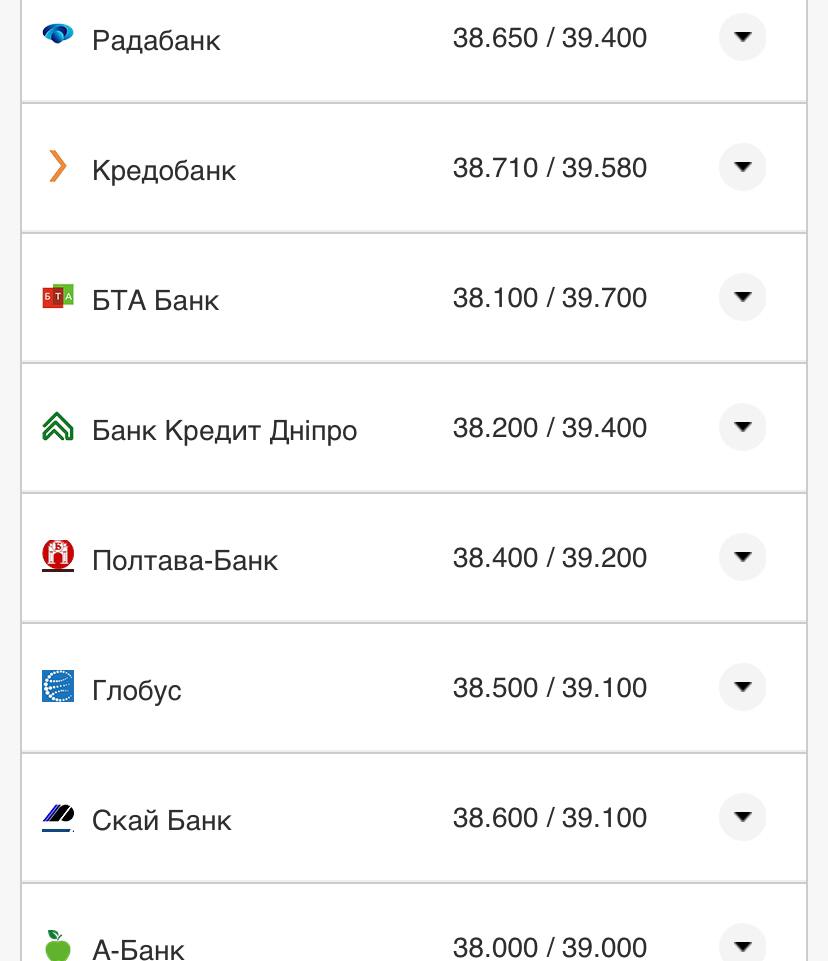Select the Скай Банк name text
This screenshot has width=828, height=961.
[x=162, y=821]
